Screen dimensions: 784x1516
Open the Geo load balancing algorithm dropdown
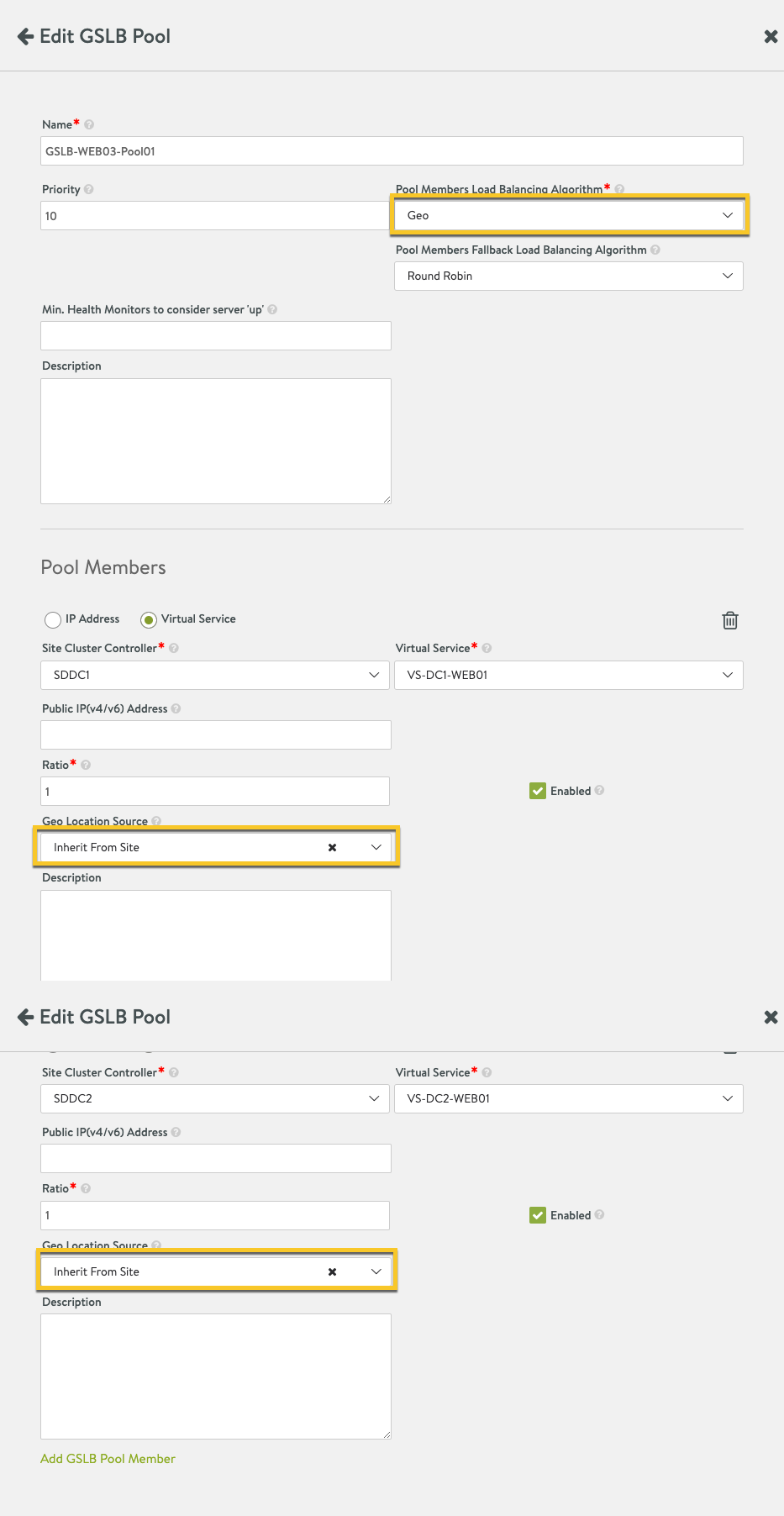coord(569,215)
